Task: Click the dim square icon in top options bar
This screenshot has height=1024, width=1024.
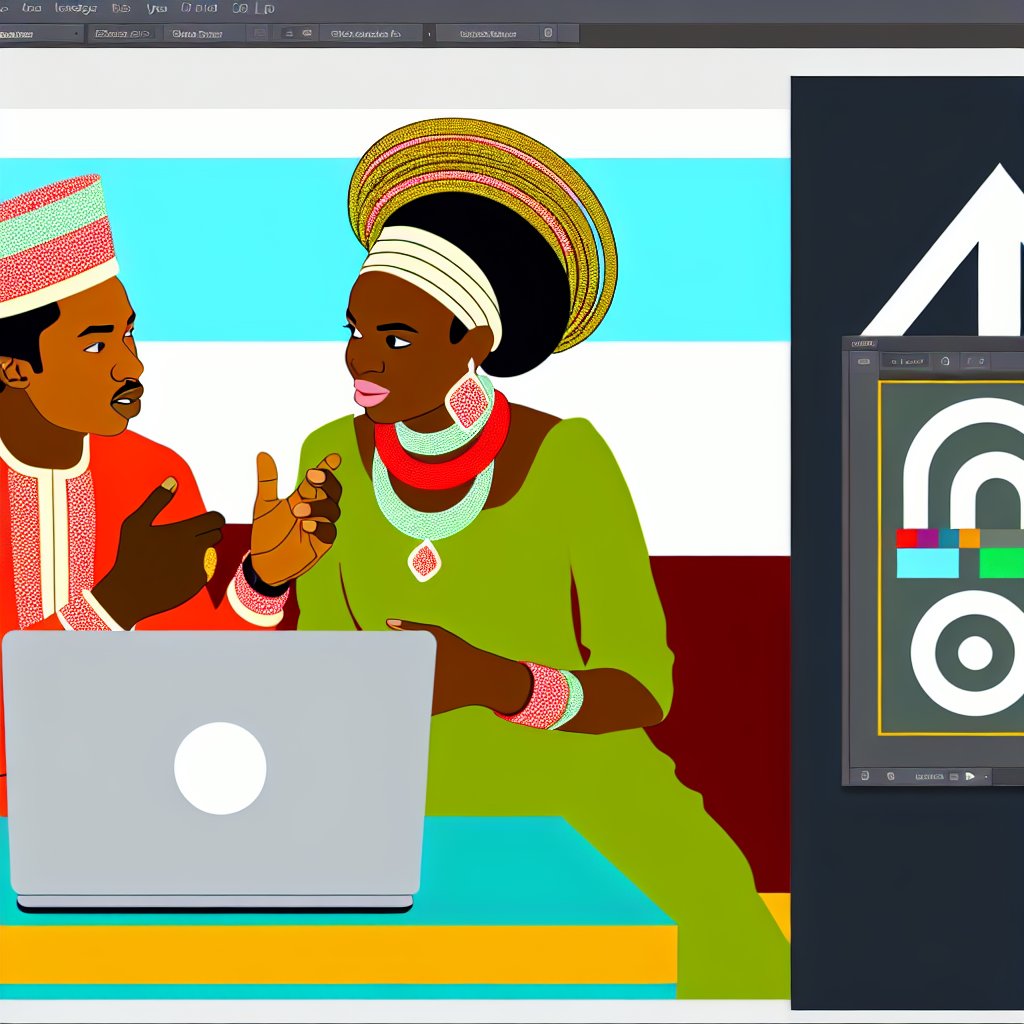Action: coord(260,33)
